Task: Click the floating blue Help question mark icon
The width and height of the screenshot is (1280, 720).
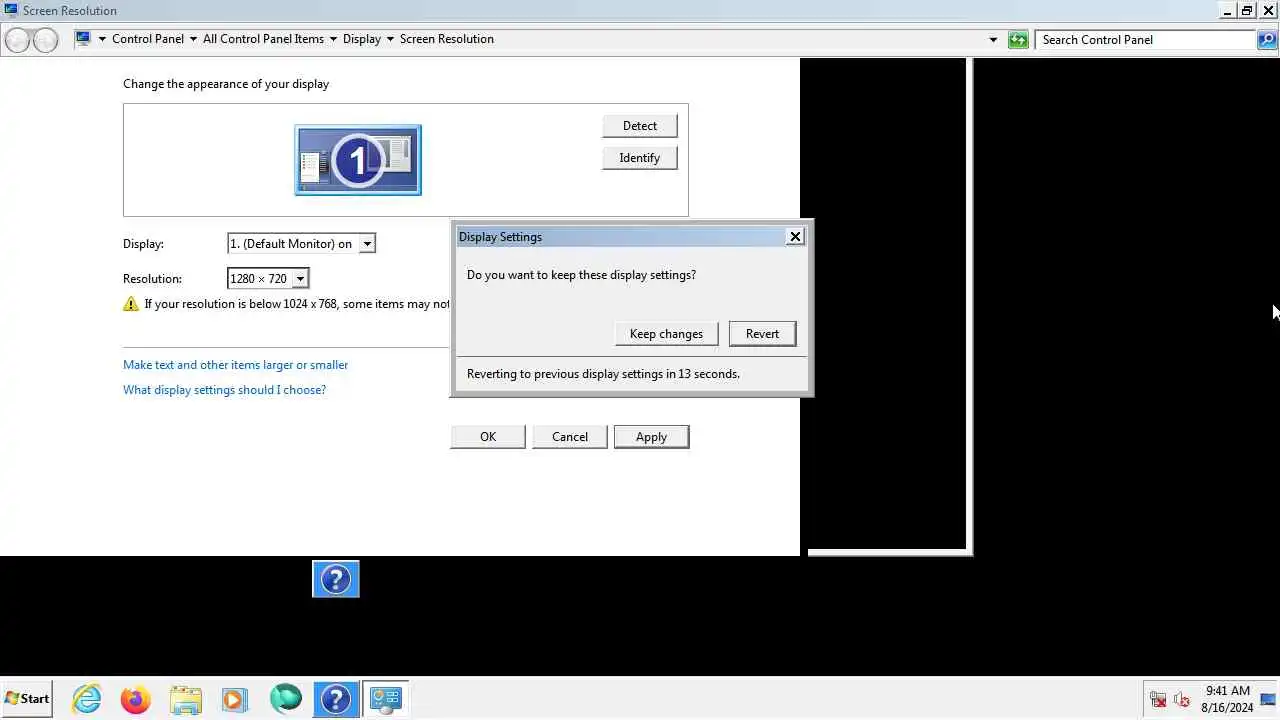Action: [x=336, y=579]
